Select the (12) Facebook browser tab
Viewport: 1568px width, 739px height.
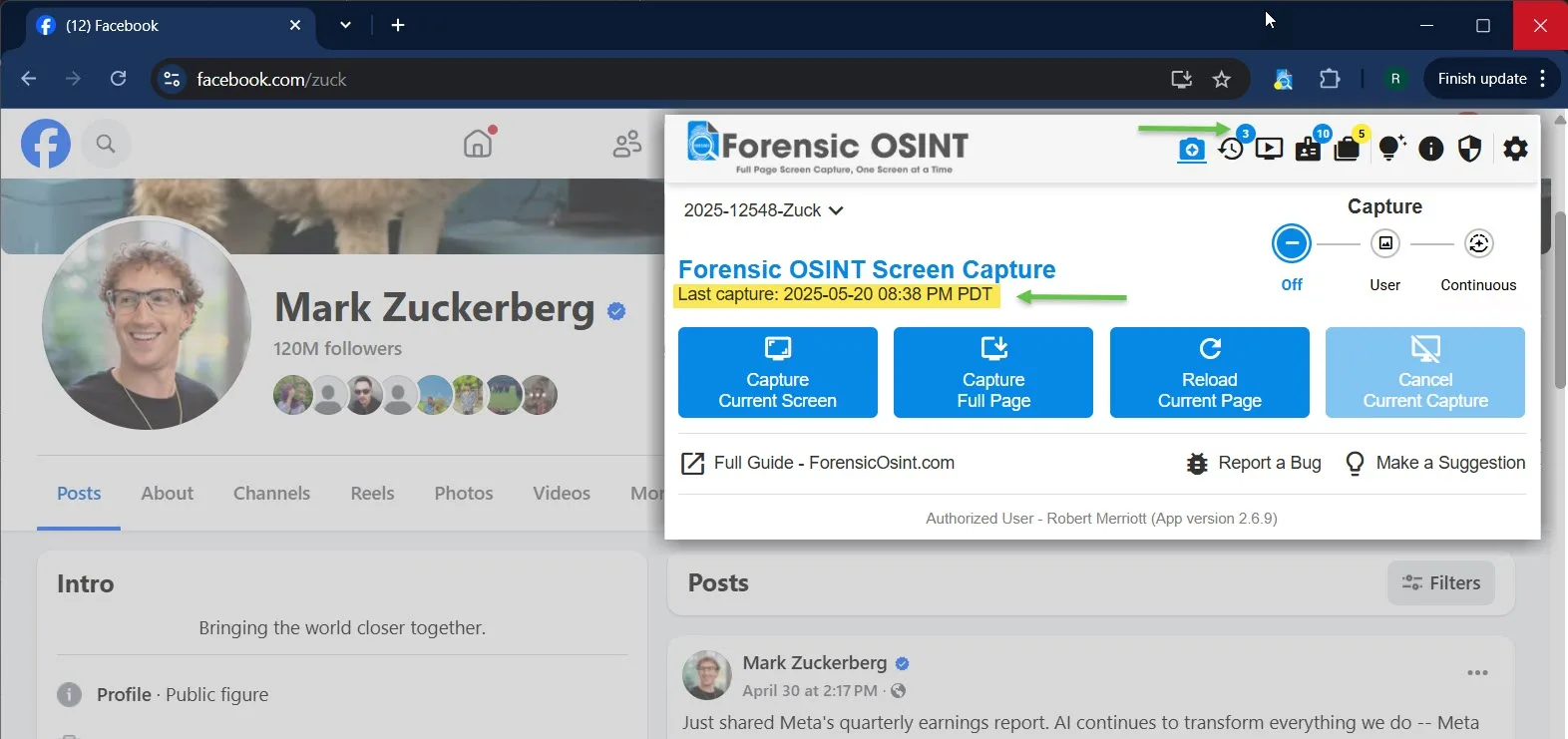tap(168, 26)
